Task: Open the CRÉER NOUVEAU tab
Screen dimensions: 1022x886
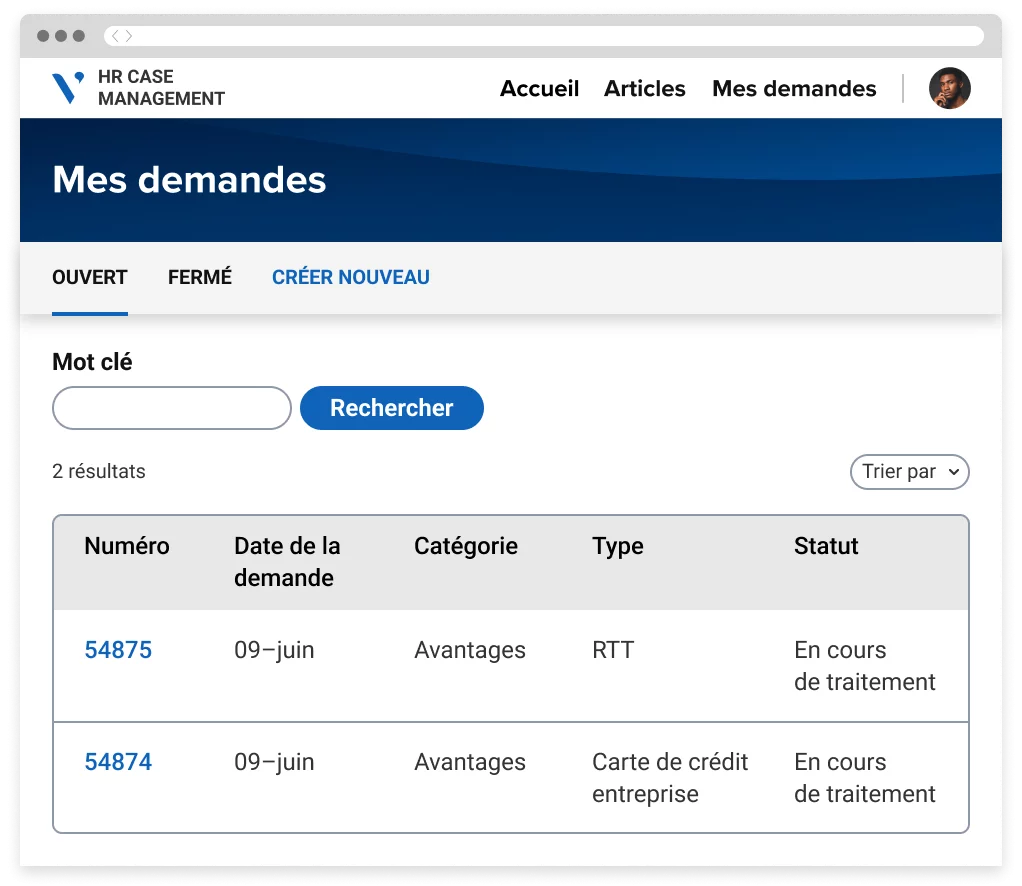Action: [x=350, y=277]
